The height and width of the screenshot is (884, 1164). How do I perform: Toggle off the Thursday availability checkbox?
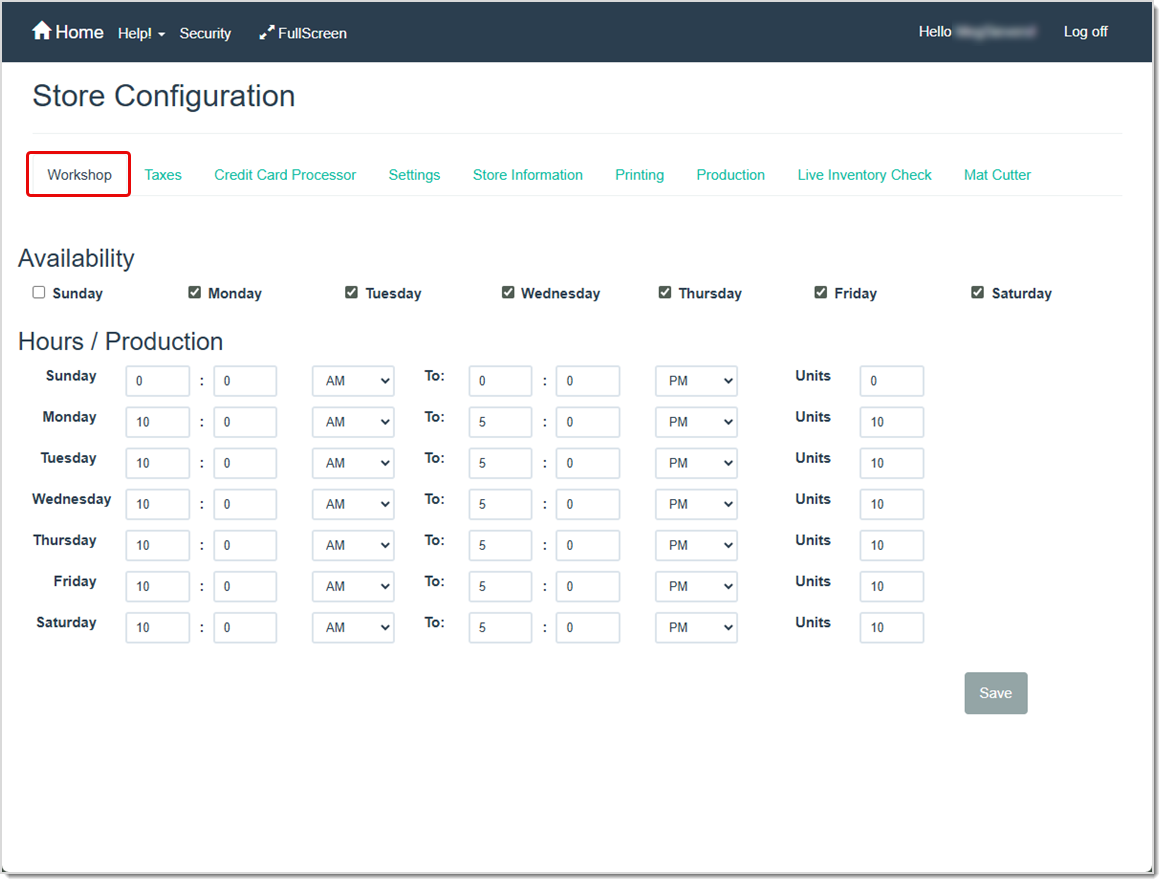665,292
